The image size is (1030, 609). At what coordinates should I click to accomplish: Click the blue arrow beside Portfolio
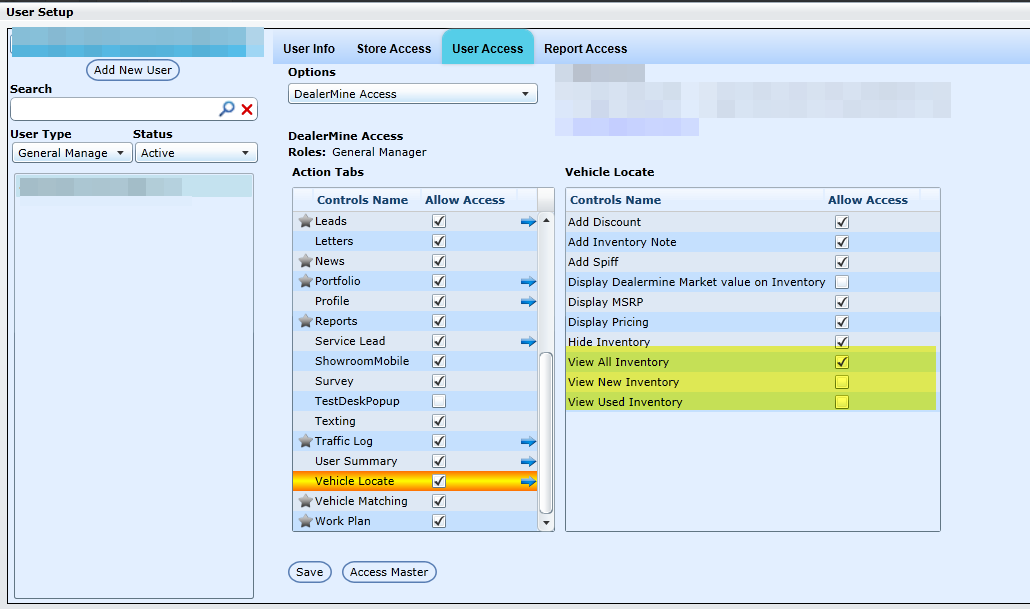click(x=528, y=282)
